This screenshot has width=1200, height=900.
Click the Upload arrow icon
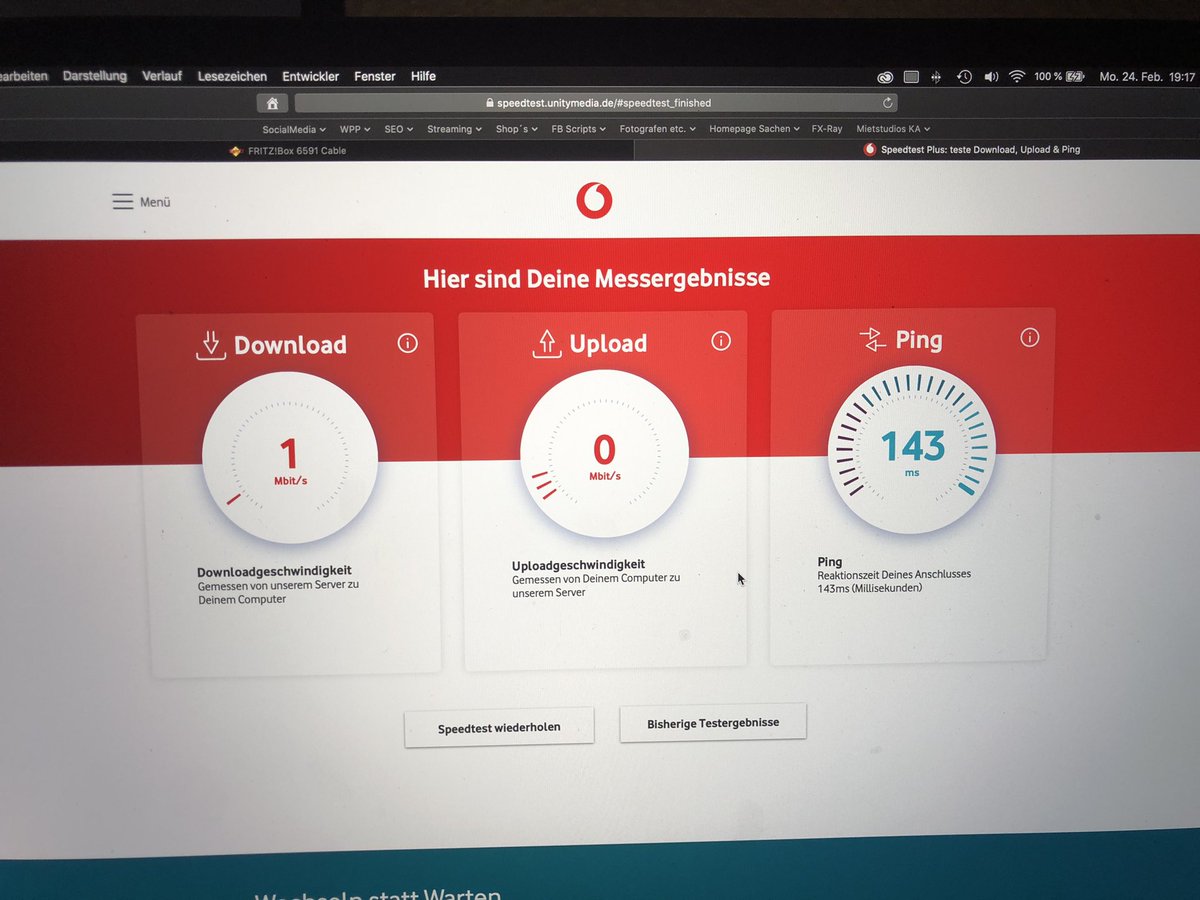coord(546,344)
